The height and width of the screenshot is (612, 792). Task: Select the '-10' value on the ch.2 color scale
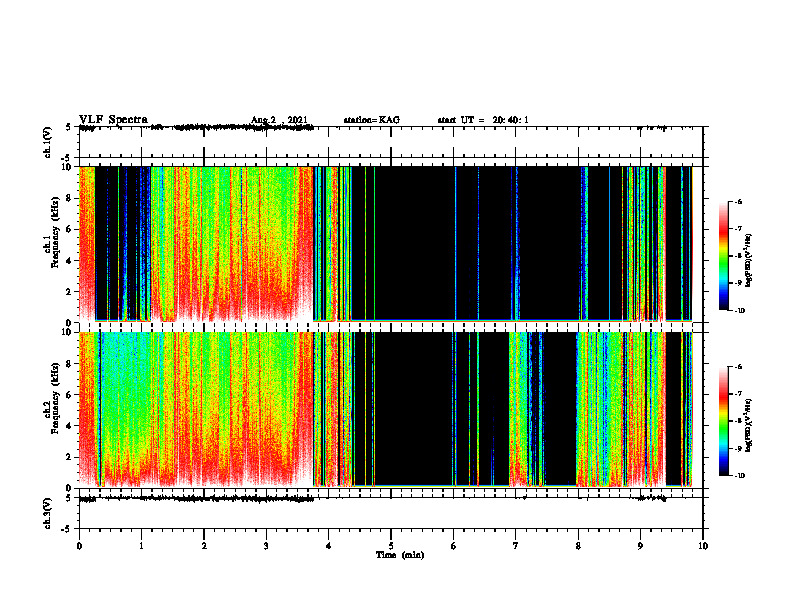[x=739, y=475]
